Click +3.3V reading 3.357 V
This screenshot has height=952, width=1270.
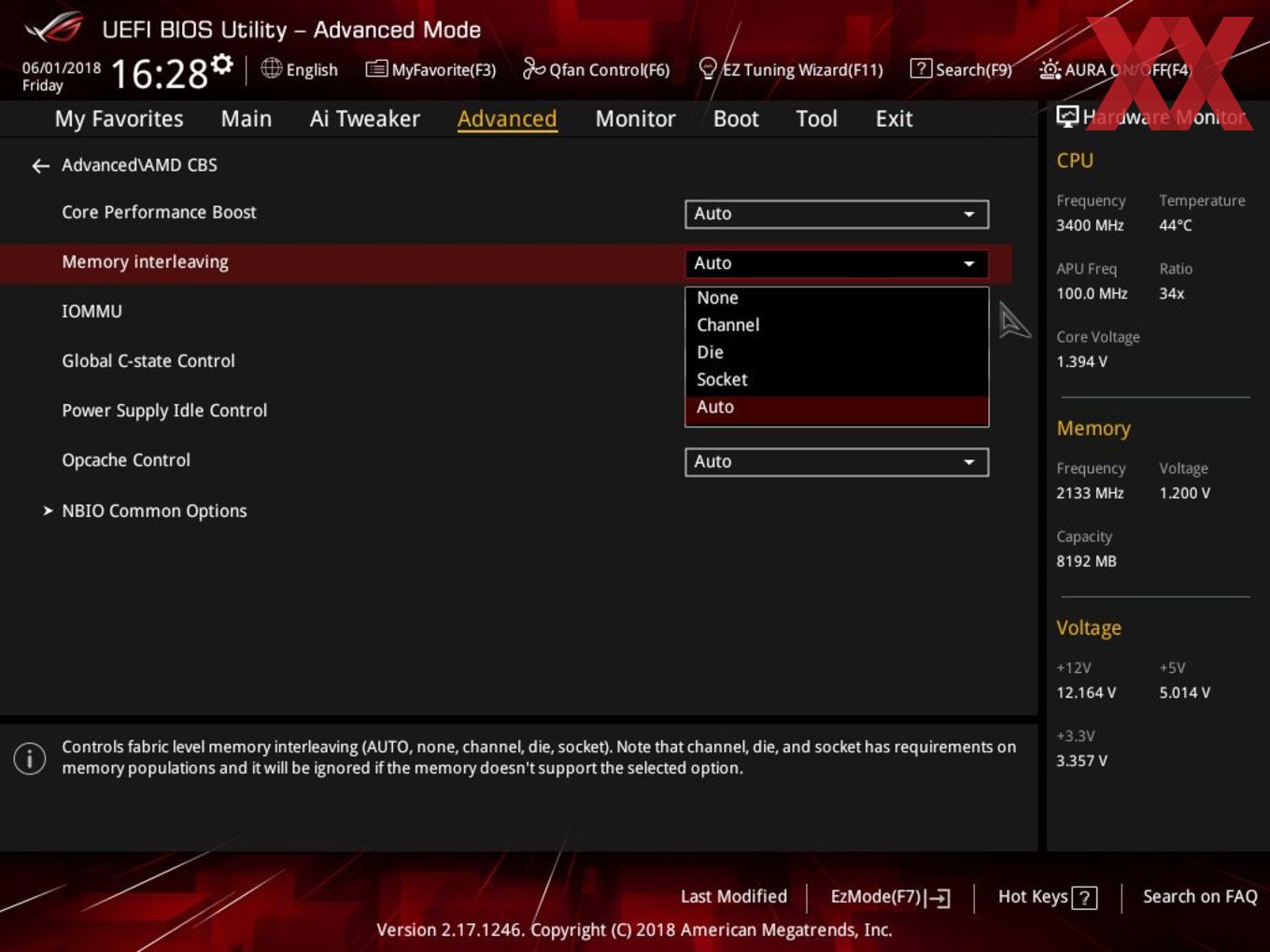pyautogui.click(x=1081, y=761)
